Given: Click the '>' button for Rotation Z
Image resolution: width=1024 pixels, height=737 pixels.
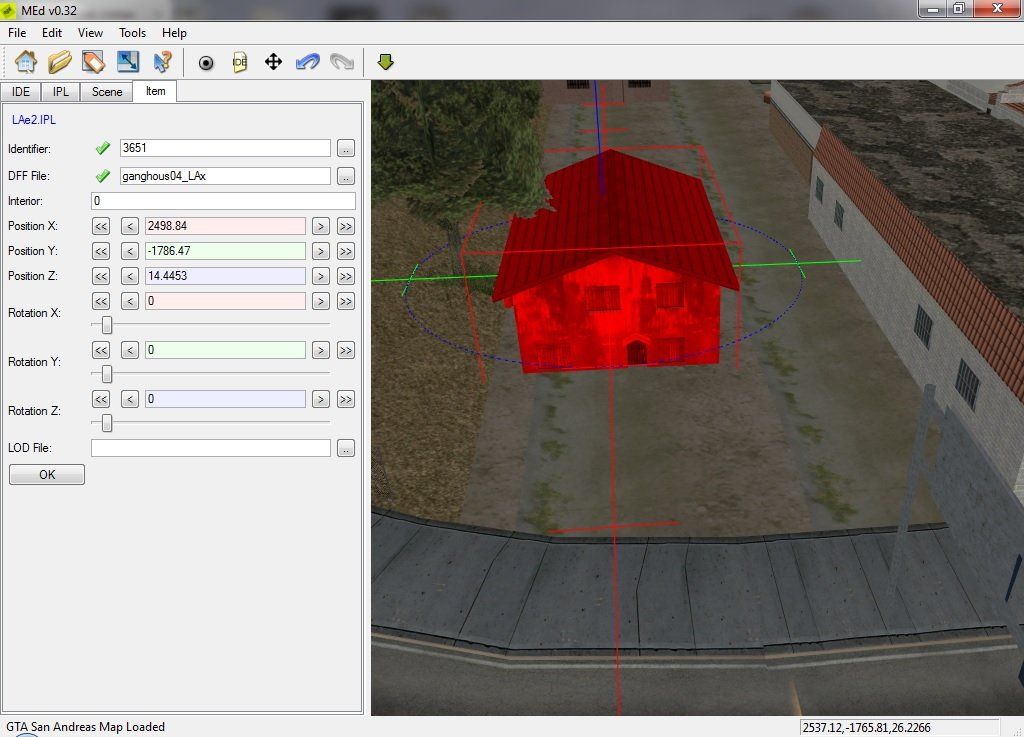Looking at the screenshot, I should (x=321, y=400).
